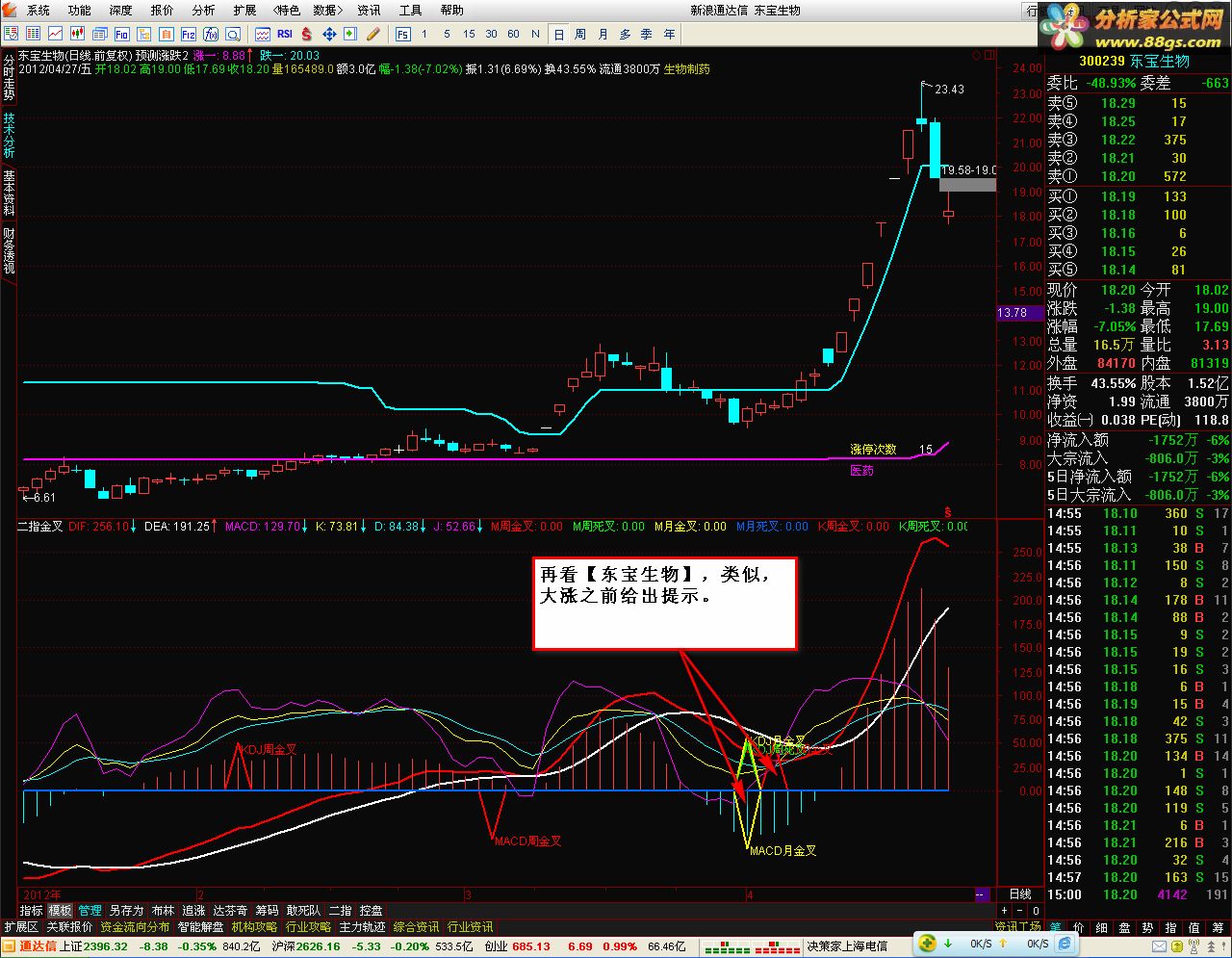Open the 分时走势 side tab
The width and height of the screenshot is (1232, 958).
pos(9,77)
